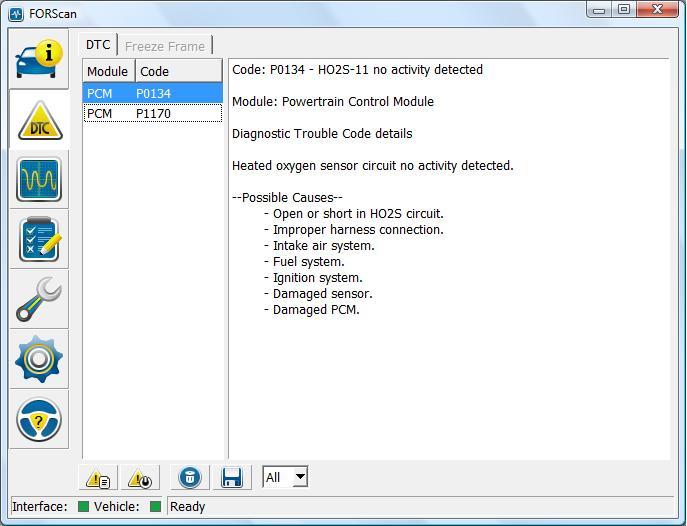Select the P0134 code row
Viewport: 687px width, 526px height.
click(x=152, y=93)
